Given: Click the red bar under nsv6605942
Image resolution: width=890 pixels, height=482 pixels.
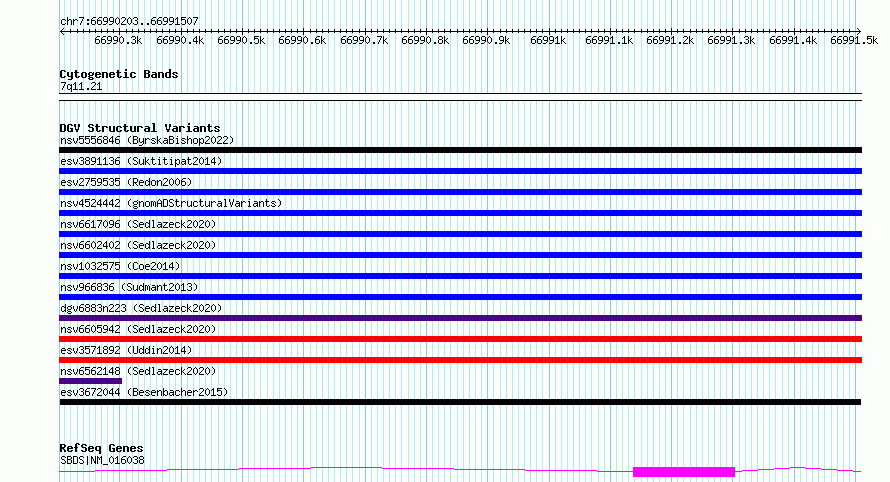Looking at the screenshot, I should point(460,339).
